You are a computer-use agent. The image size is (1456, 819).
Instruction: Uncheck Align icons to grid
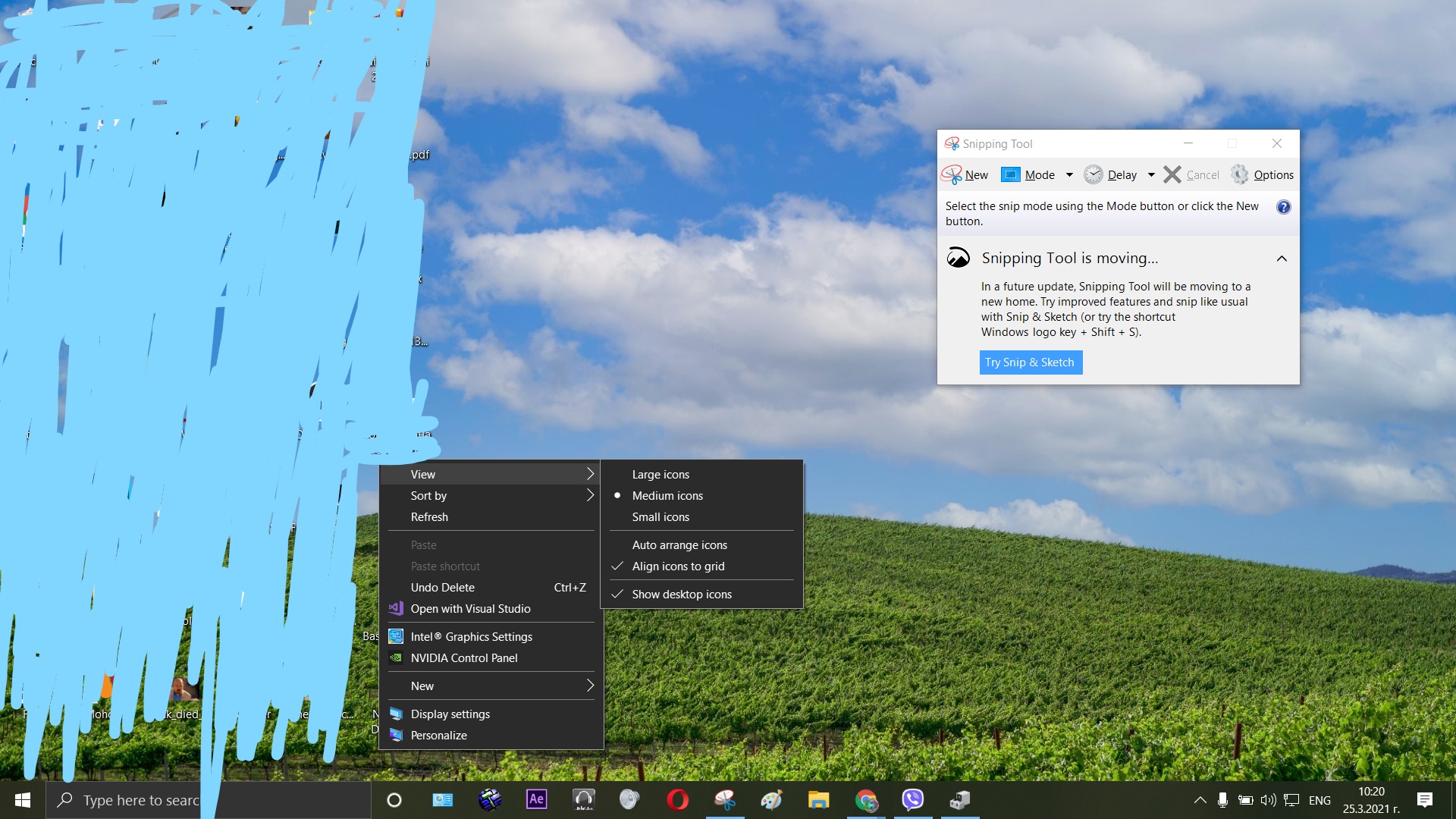[x=678, y=566]
